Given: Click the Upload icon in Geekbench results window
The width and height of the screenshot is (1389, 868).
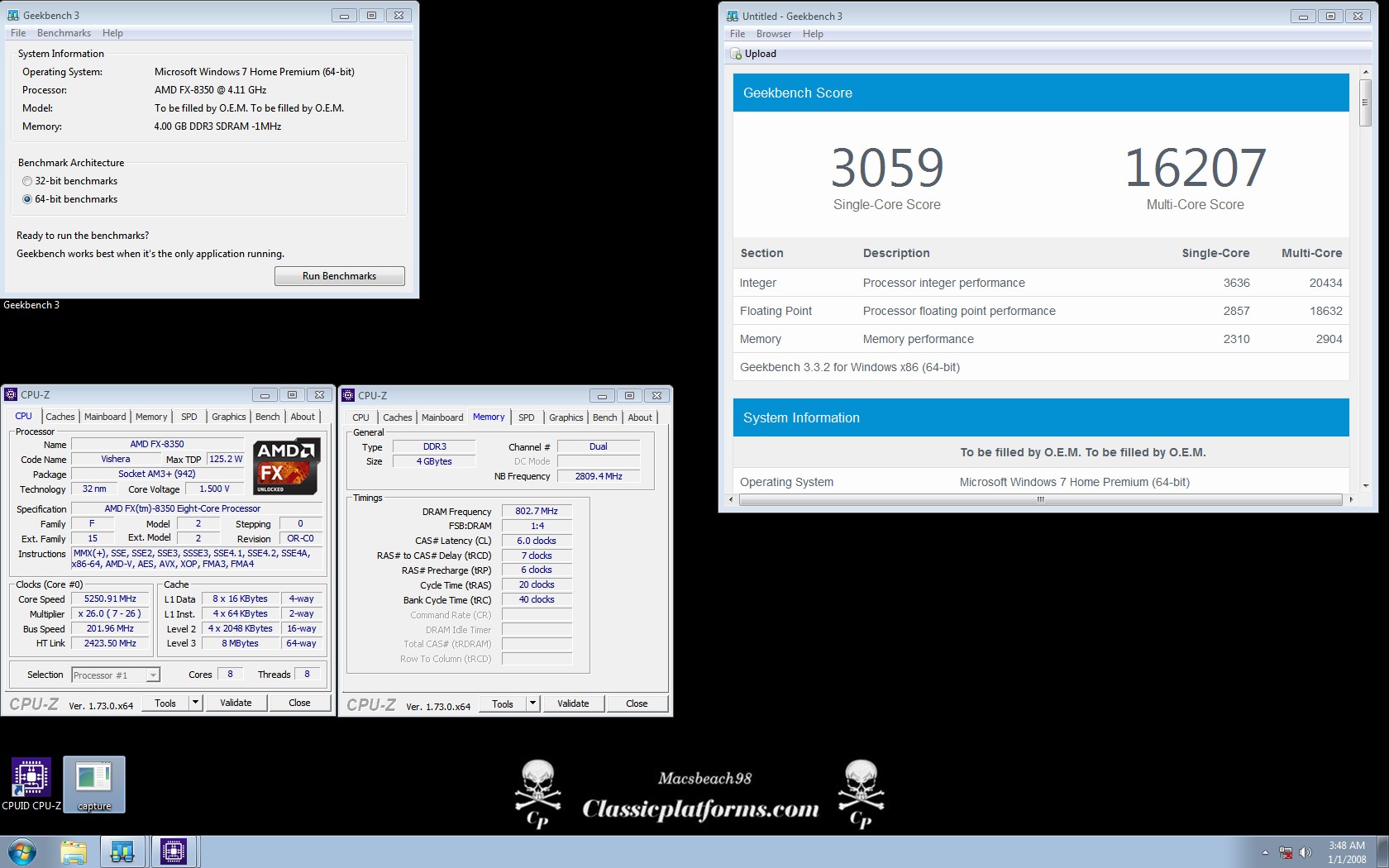Looking at the screenshot, I should (736, 54).
